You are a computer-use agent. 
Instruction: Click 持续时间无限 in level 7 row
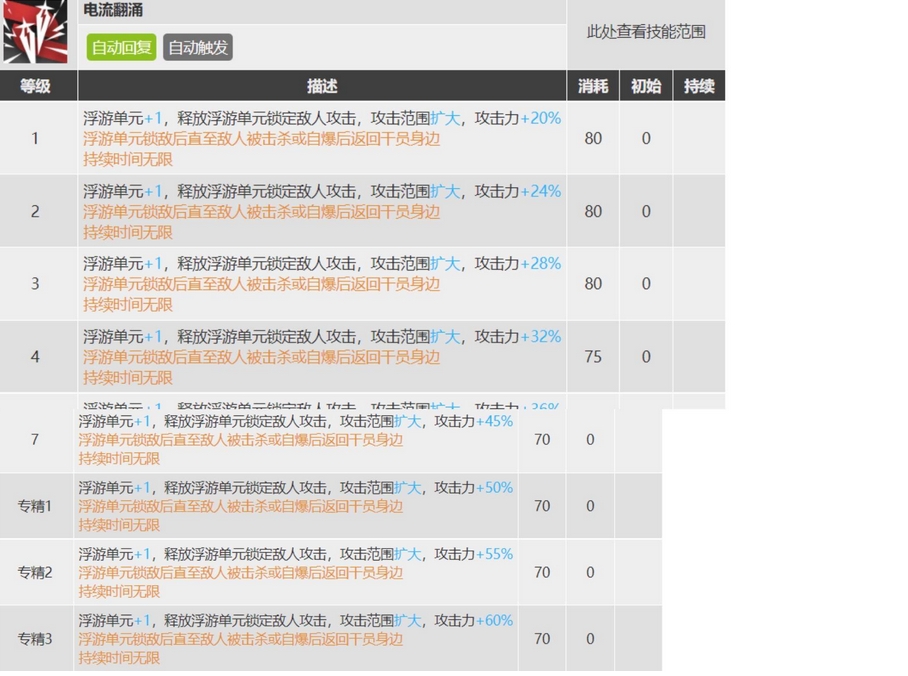click(x=119, y=459)
